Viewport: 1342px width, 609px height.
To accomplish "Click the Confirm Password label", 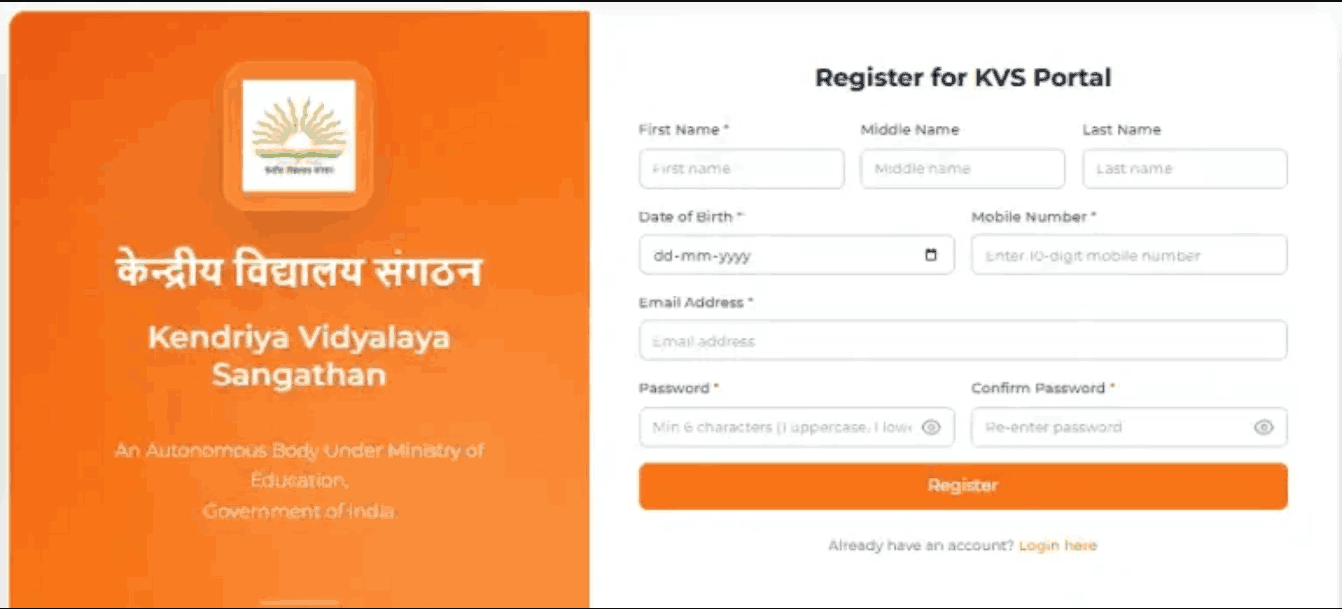I will 1040,388.
